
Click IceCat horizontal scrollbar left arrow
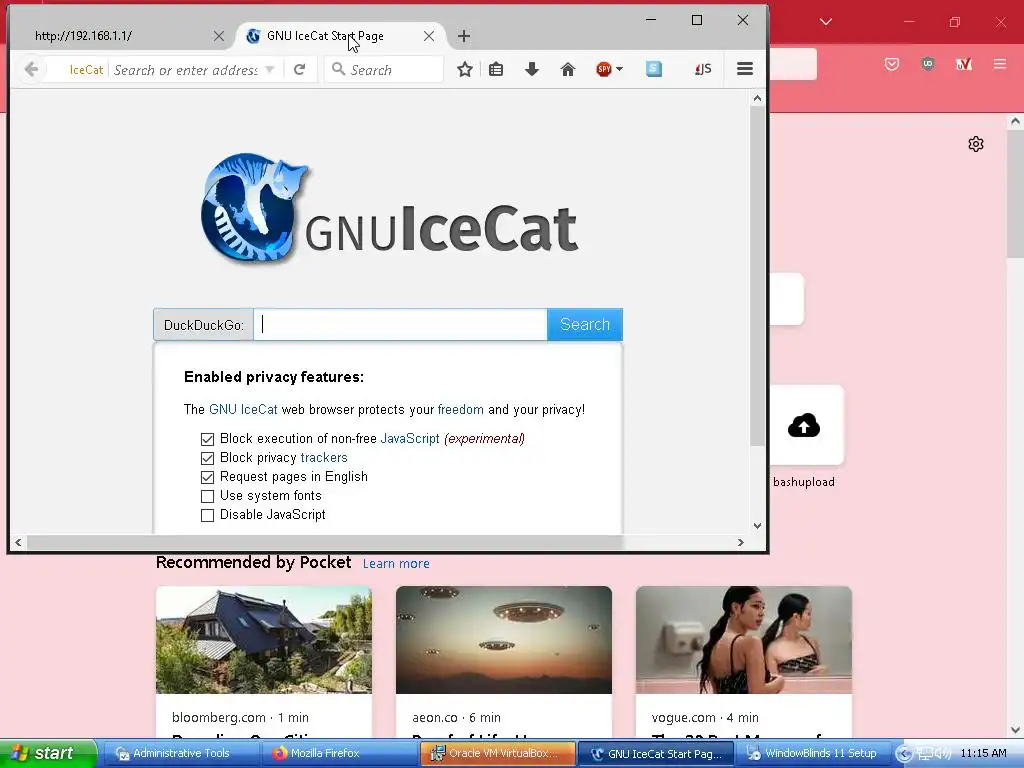(18, 542)
